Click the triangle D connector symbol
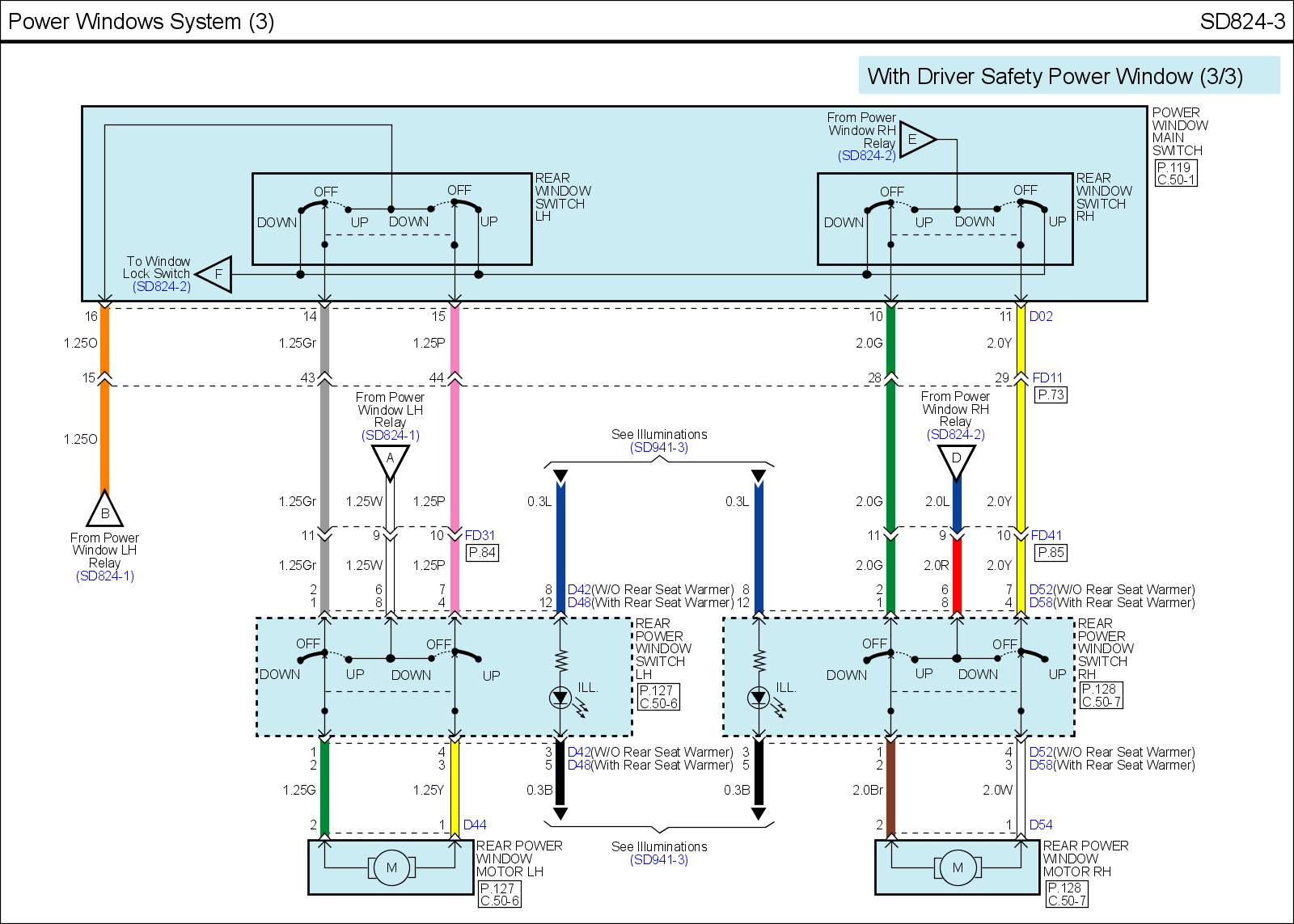This screenshot has width=1294, height=924. [956, 460]
